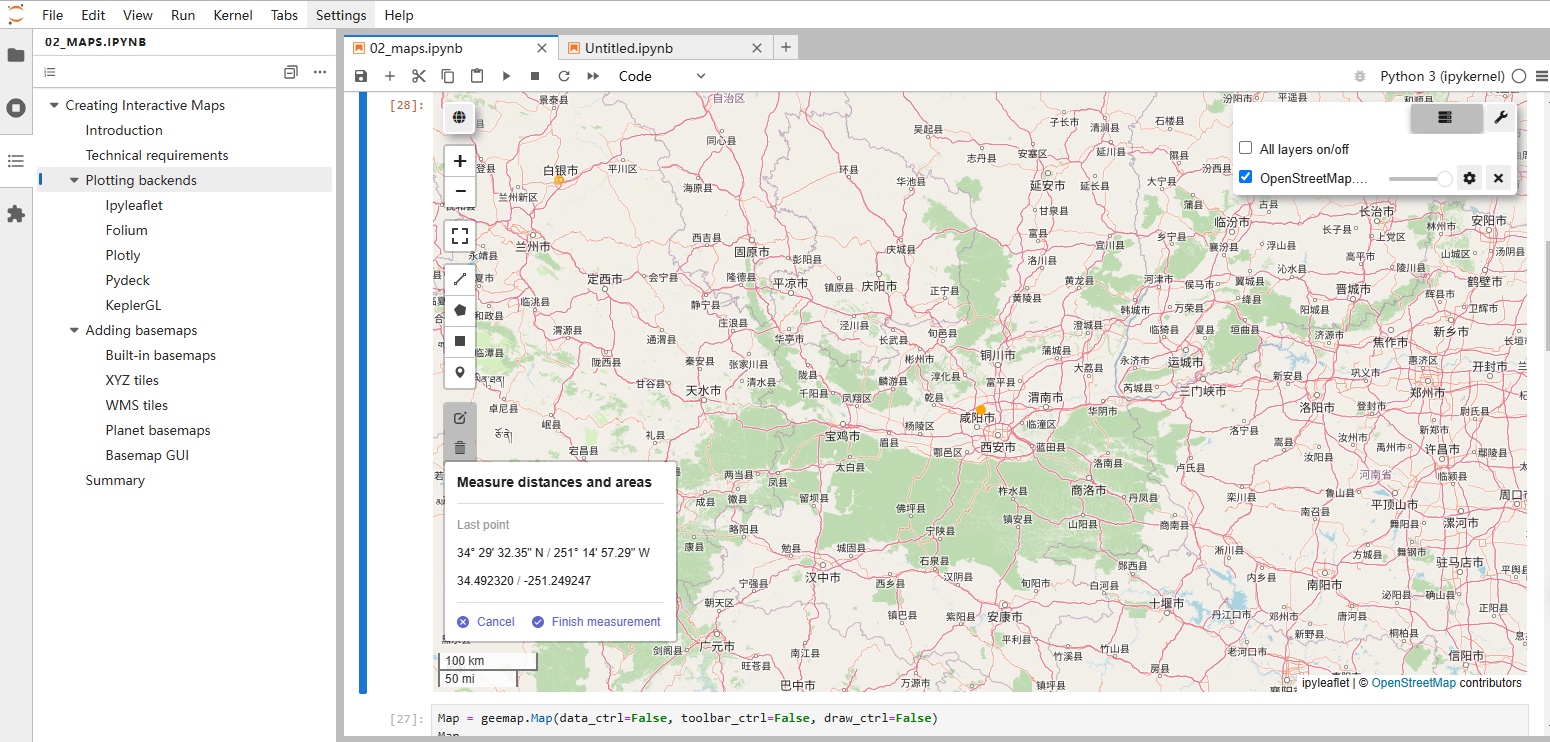Close the 02_maps.ipynb tab
1550x742 pixels.
pos(543,48)
